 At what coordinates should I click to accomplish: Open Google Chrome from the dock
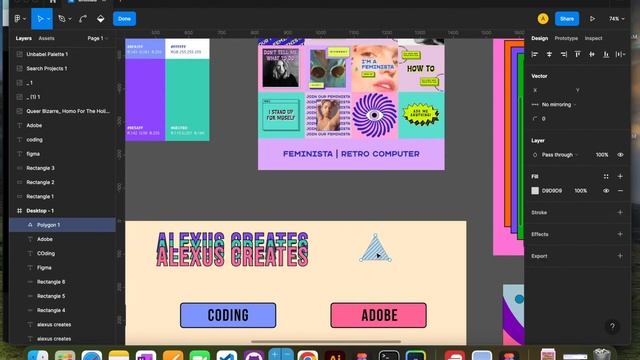[307, 356]
